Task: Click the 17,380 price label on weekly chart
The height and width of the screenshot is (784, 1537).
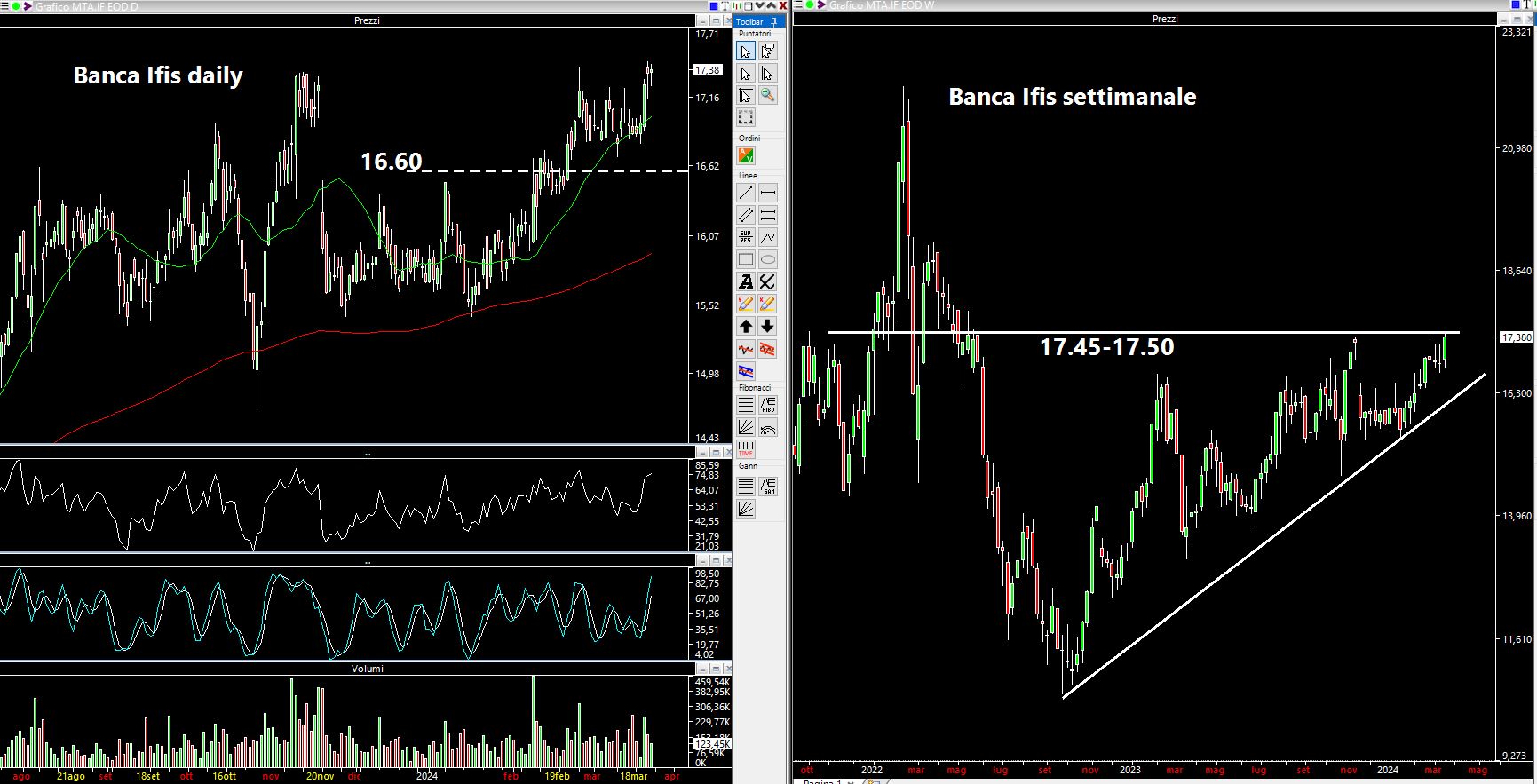Action: pyautogui.click(x=1517, y=337)
